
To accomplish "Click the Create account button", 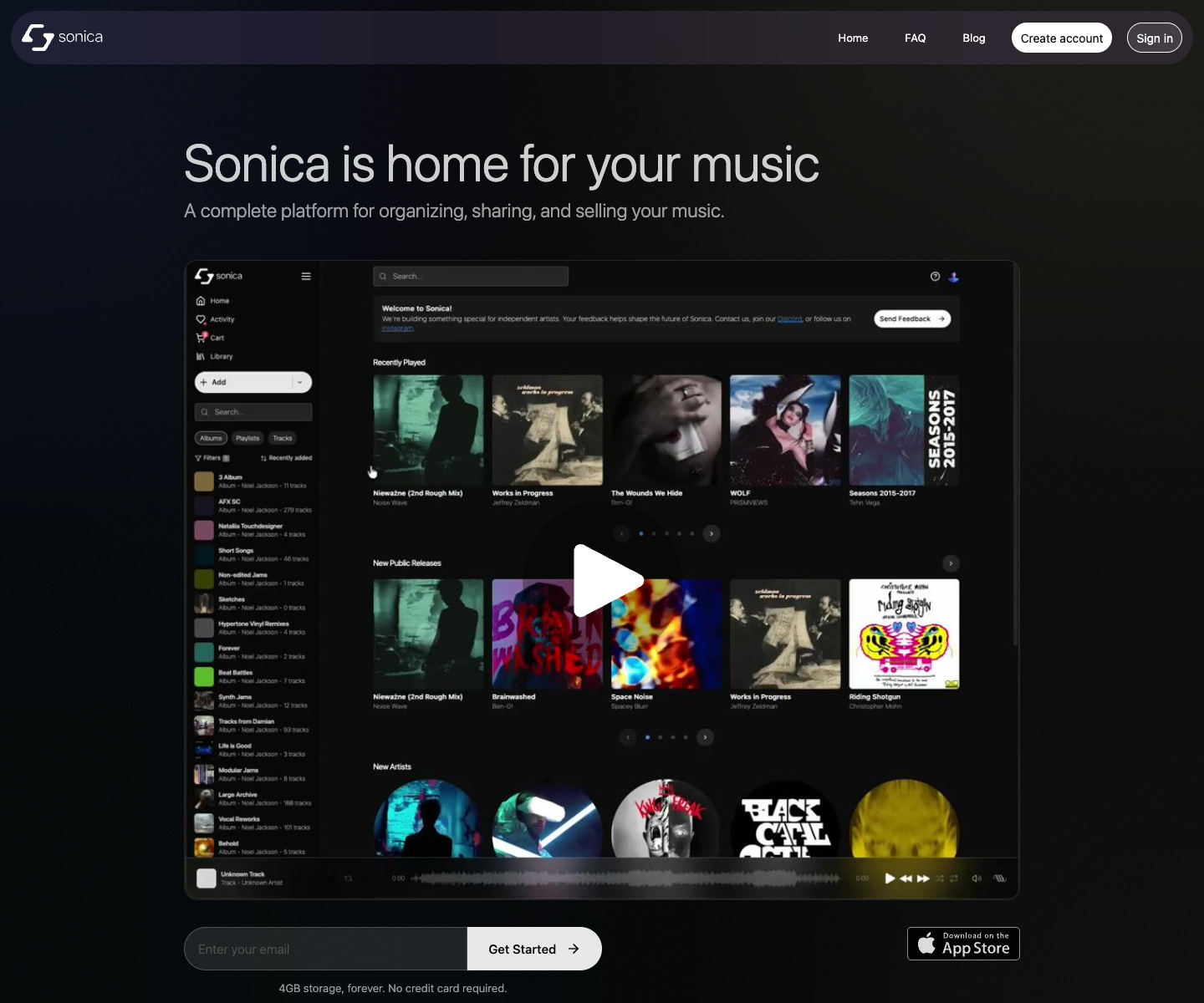I will pos(1062,38).
